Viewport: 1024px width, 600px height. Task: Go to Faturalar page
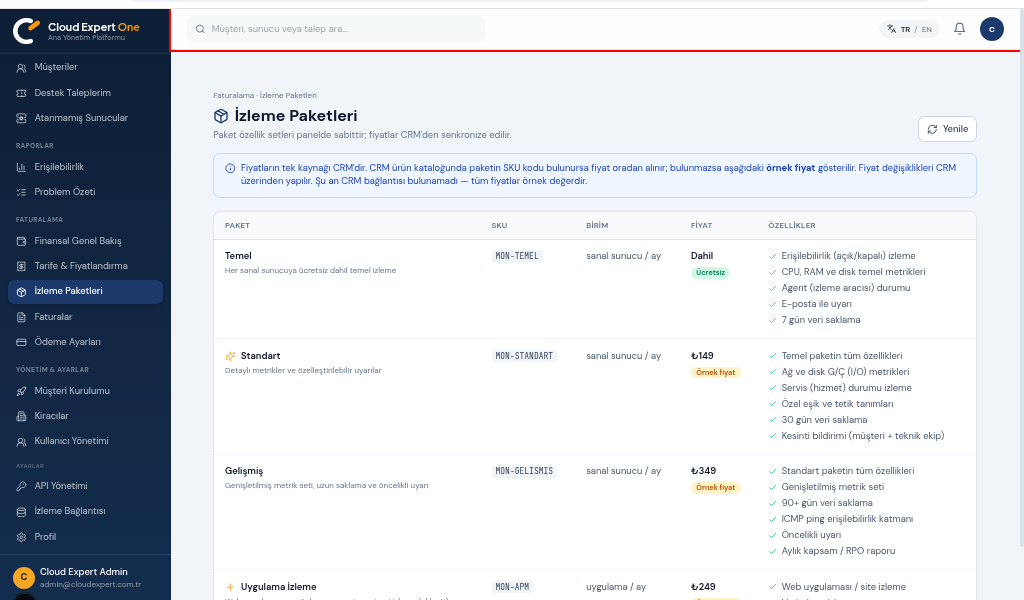pyautogui.click(x=86, y=317)
